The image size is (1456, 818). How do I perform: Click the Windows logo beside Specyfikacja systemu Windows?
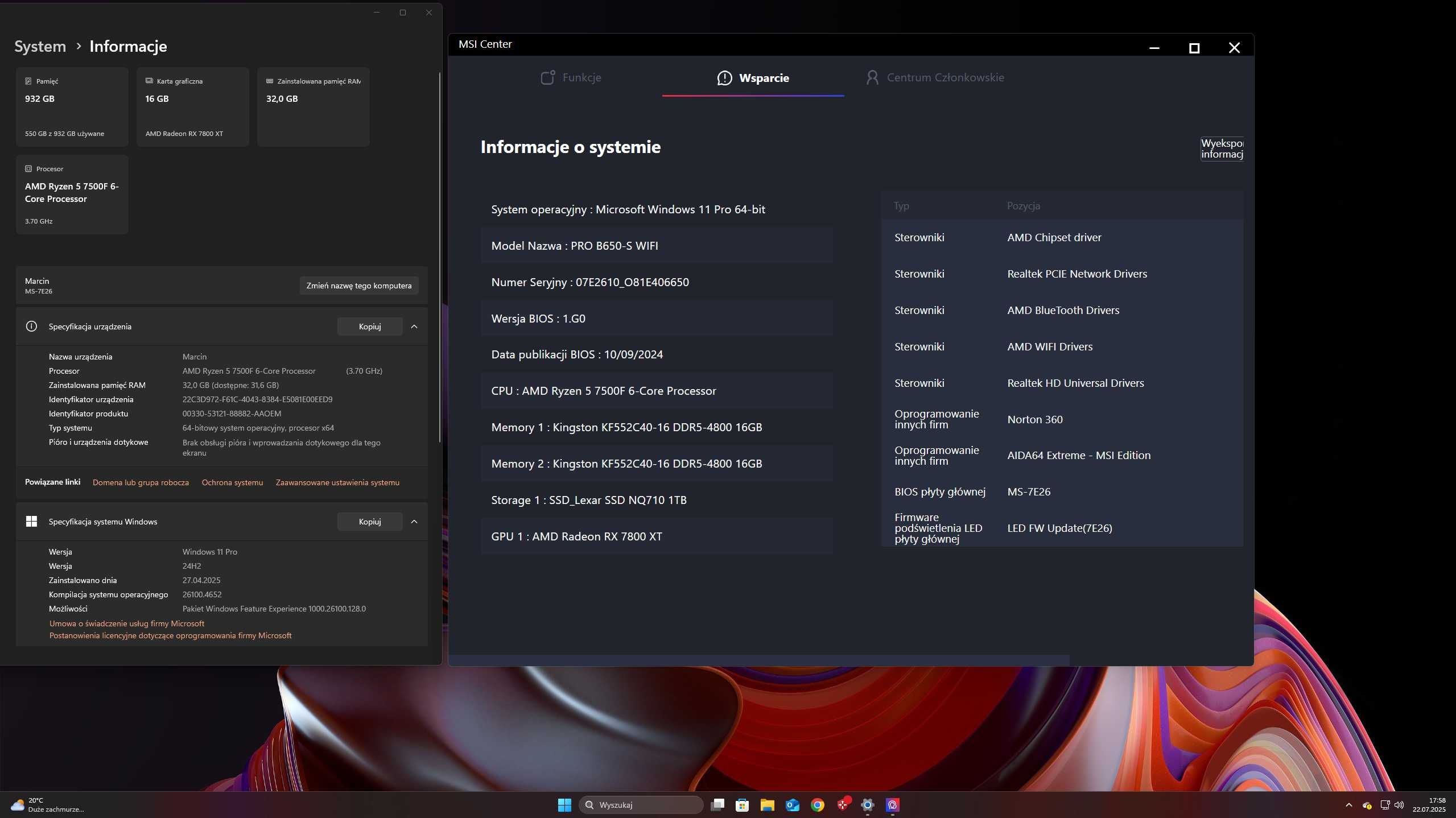(x=31, y=522)
